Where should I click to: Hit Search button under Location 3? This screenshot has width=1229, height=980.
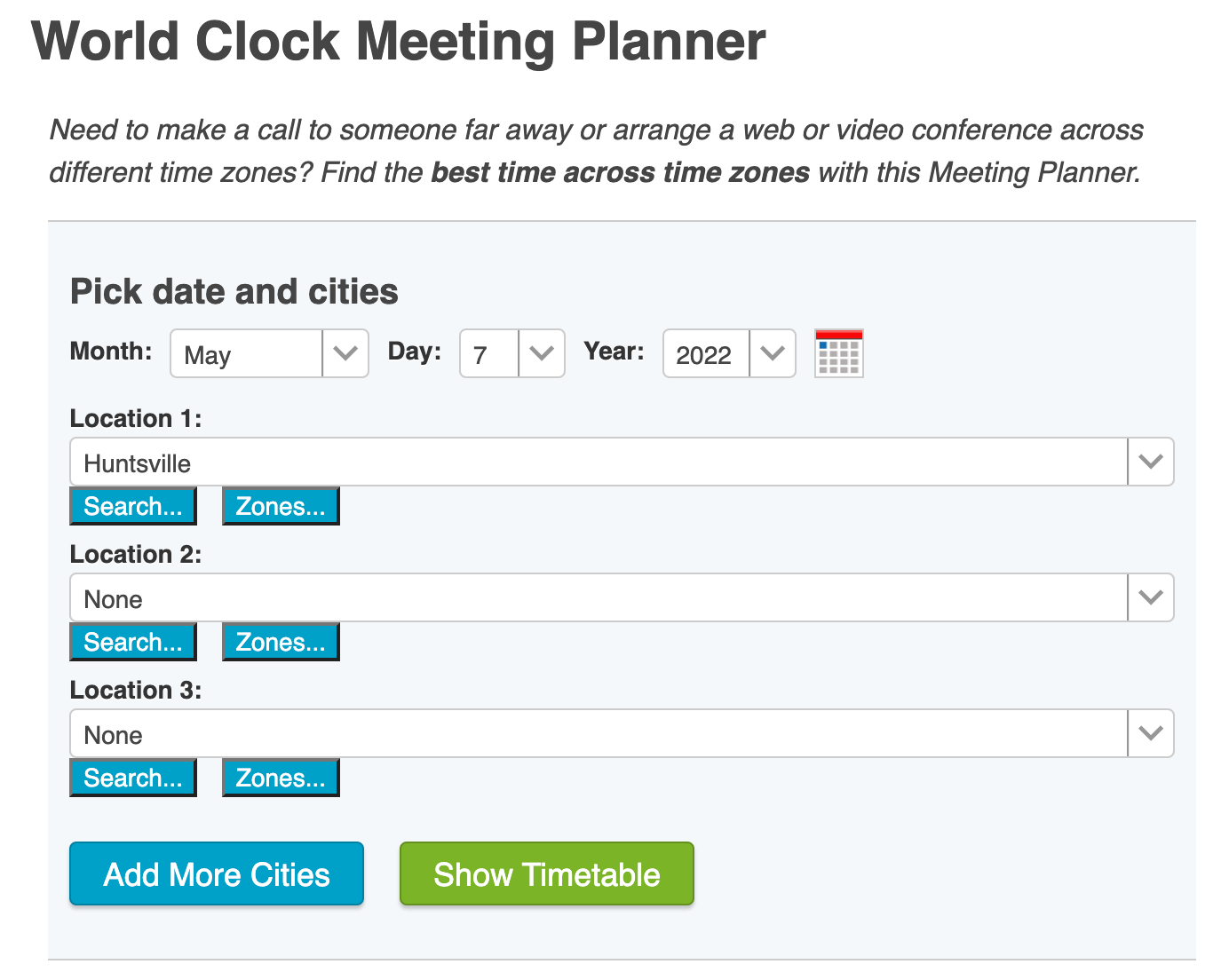click(x=133, y=778)
